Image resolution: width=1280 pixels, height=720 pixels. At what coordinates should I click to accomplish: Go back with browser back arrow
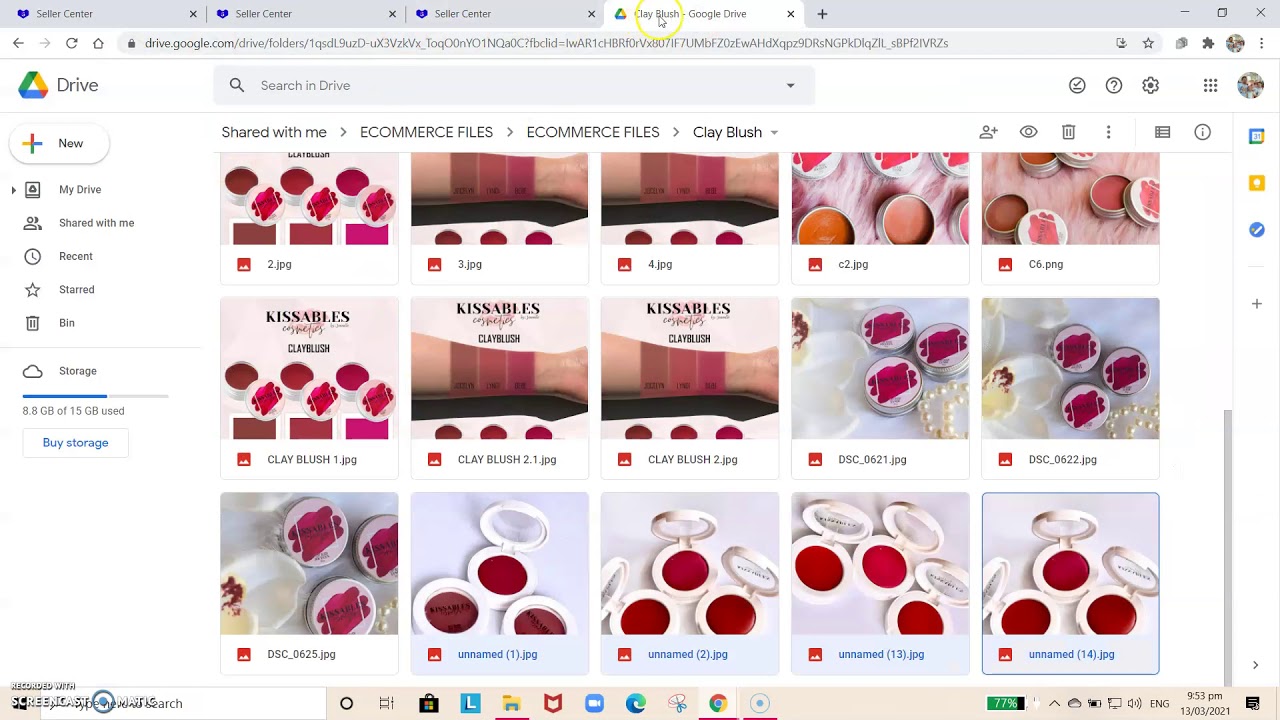coord(18,43)
